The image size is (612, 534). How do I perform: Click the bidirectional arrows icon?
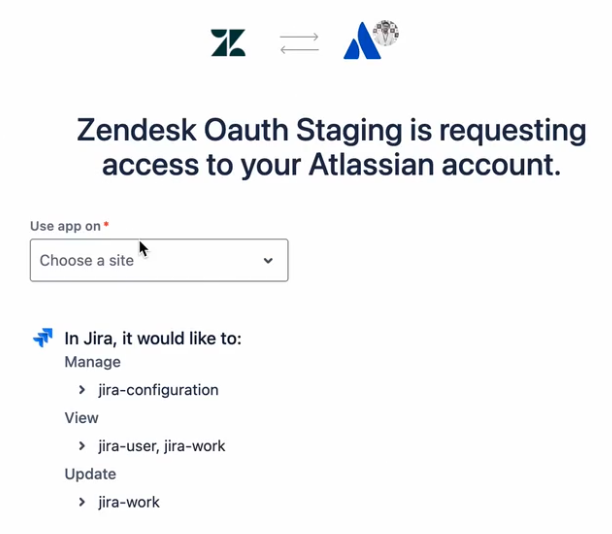(299, 42)
